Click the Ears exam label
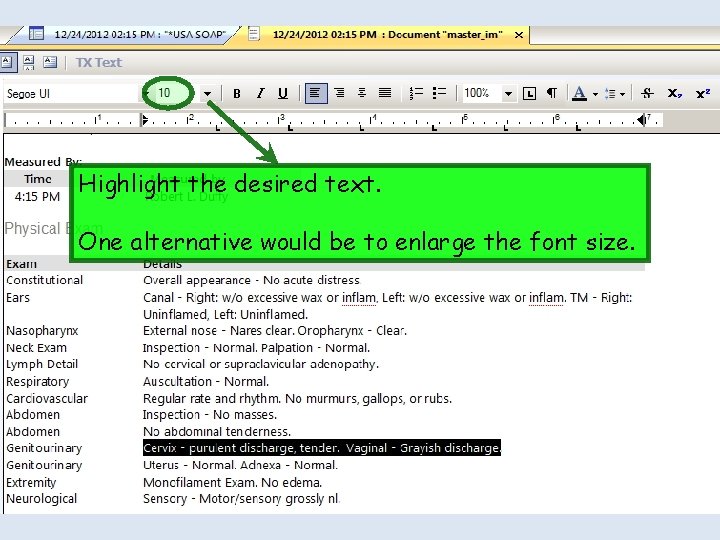This screenshot has width=720, height=540. (x=18, y=298)
